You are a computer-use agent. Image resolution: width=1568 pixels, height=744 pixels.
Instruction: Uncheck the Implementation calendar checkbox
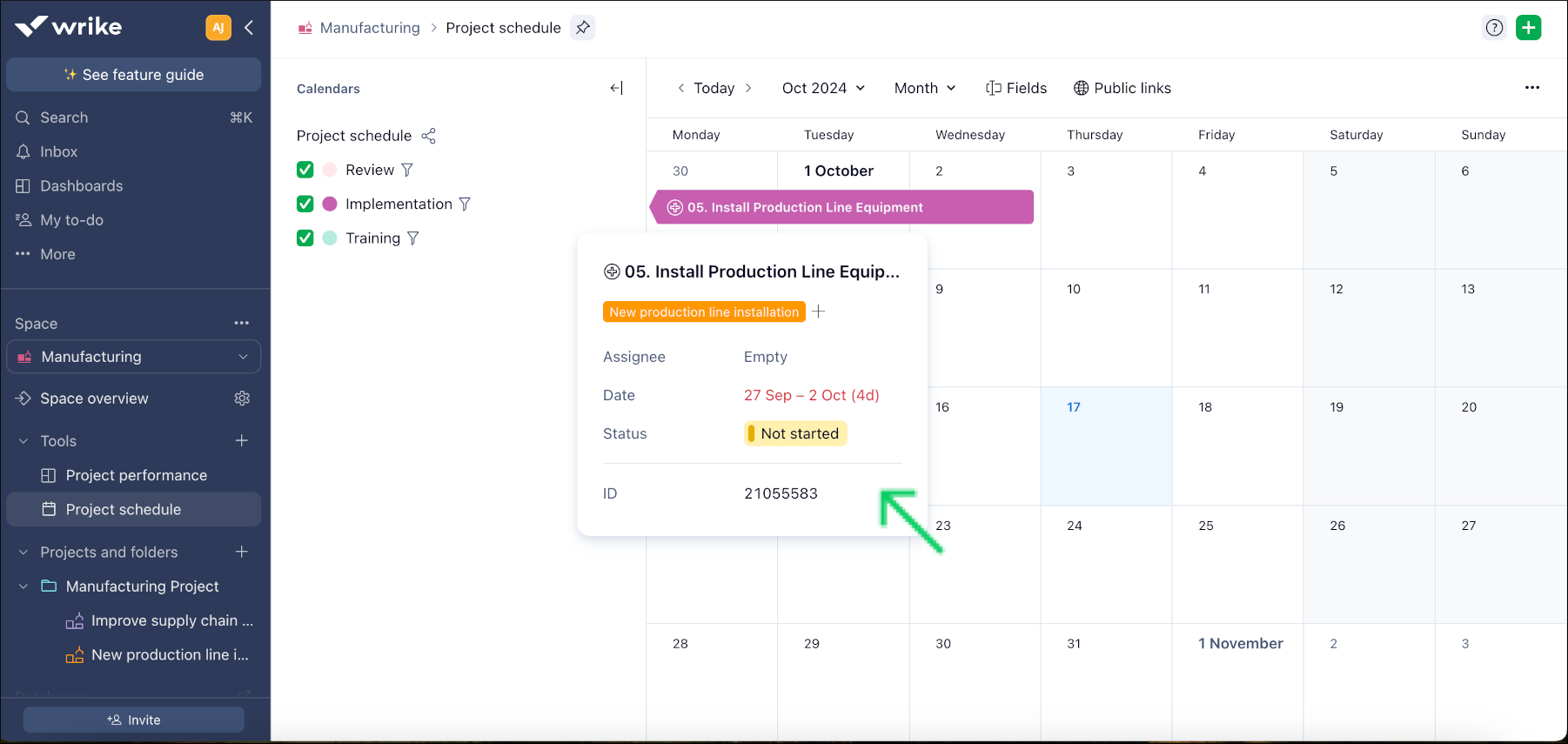coord(305,204)
